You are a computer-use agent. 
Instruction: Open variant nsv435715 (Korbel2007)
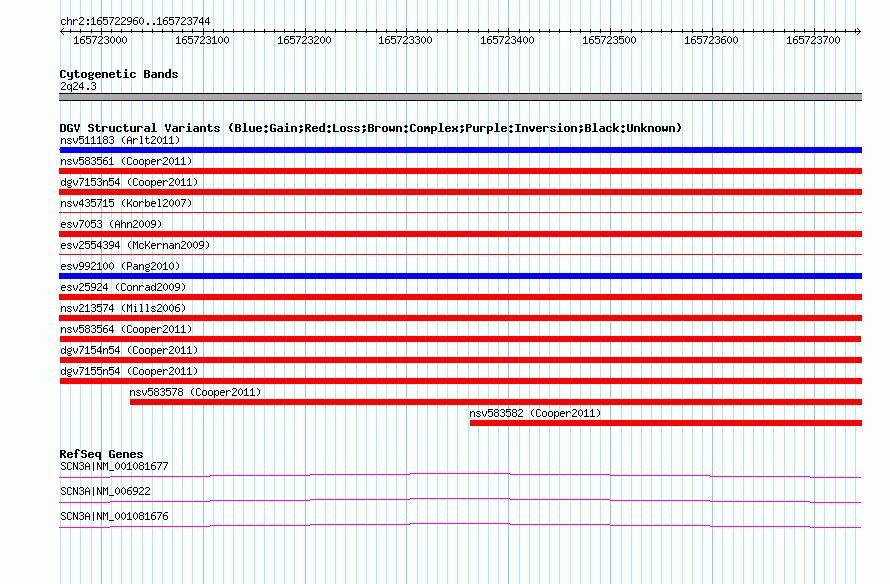[x=126, y=203]
